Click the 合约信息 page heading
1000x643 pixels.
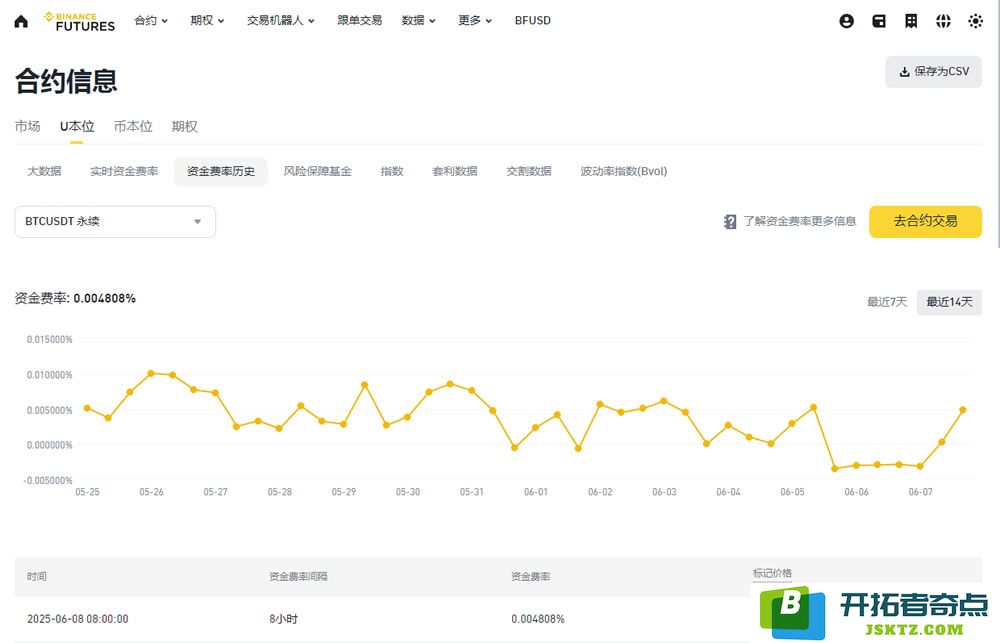coord(66,81)
